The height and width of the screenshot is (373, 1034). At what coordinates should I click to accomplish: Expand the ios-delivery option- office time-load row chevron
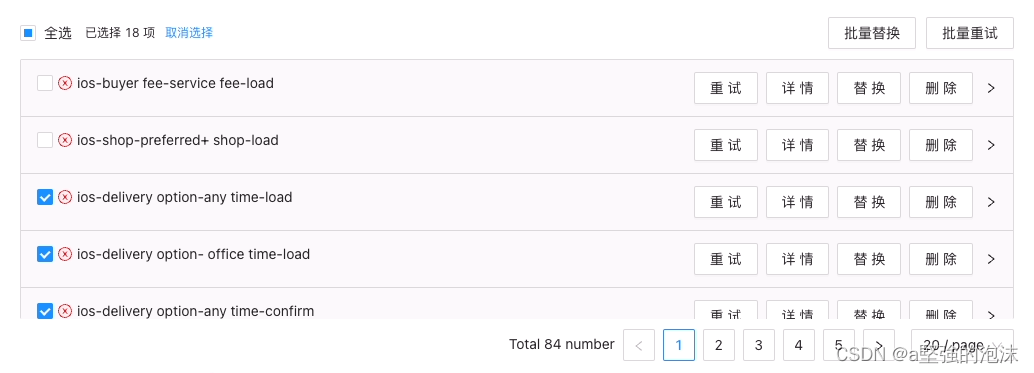click(x=991, y=259)
